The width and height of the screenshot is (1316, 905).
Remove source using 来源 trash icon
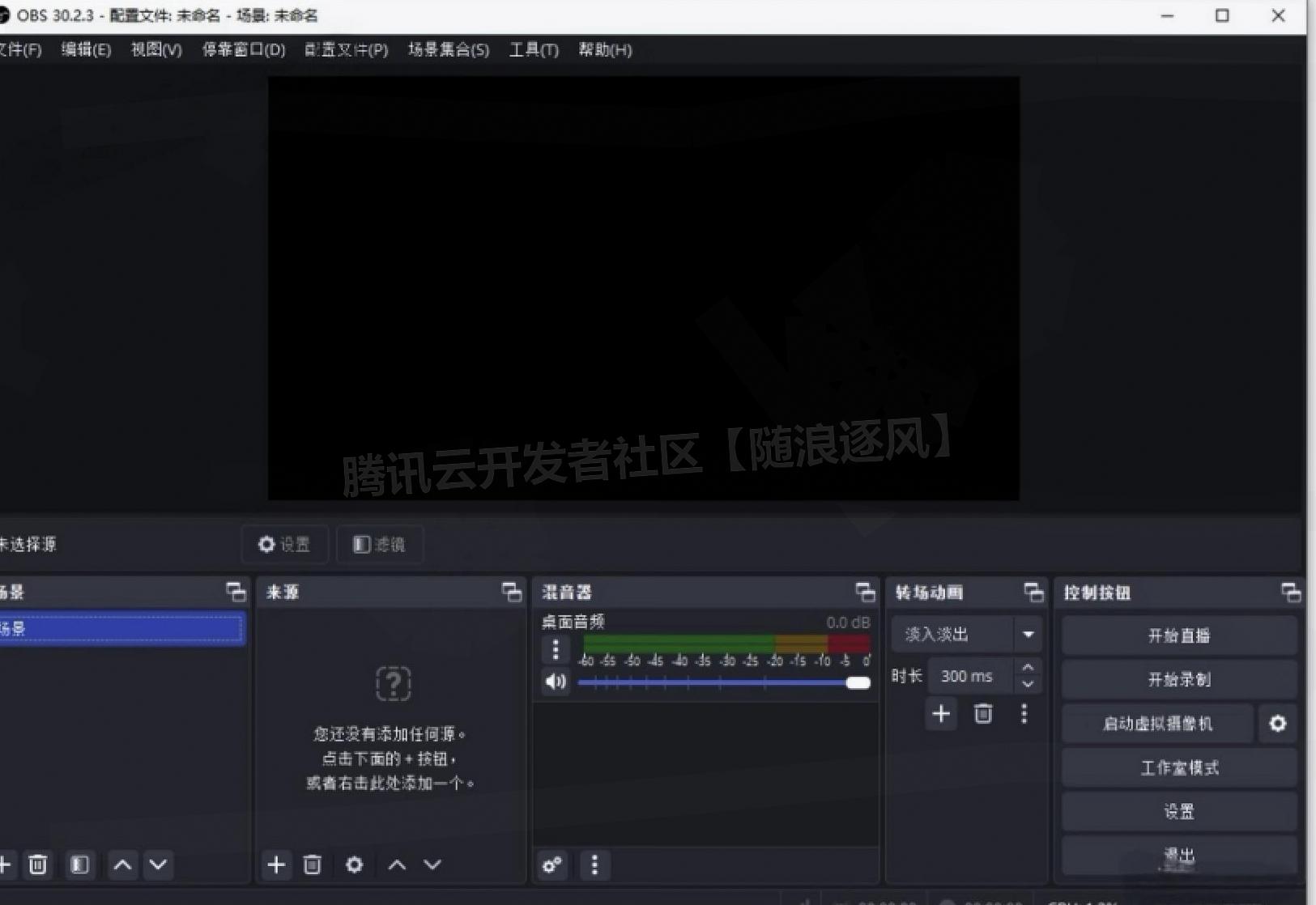pyautogui.click(x=313, y=865)
